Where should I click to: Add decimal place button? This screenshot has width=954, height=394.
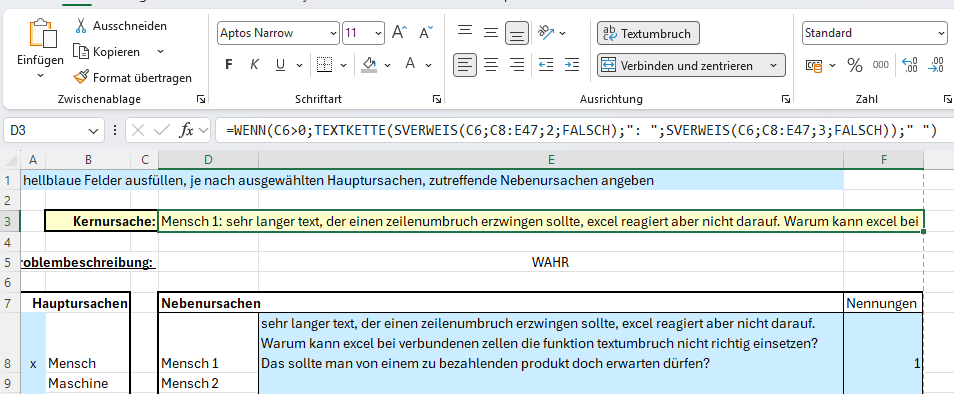click(x=910, y=65)
